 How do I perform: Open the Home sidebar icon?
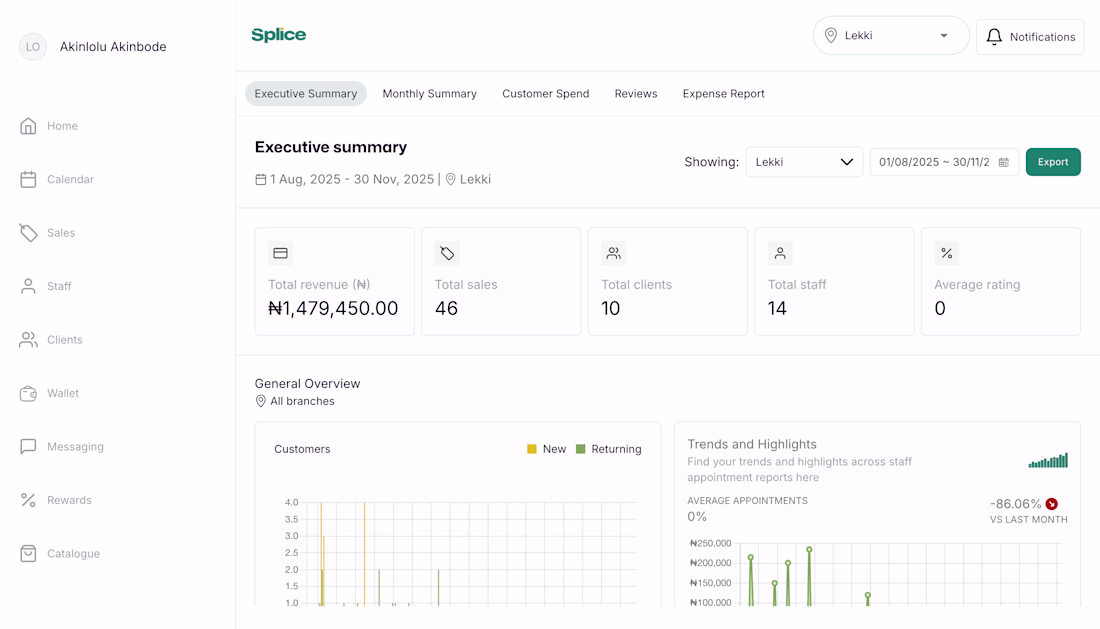[x=28, y=126]
